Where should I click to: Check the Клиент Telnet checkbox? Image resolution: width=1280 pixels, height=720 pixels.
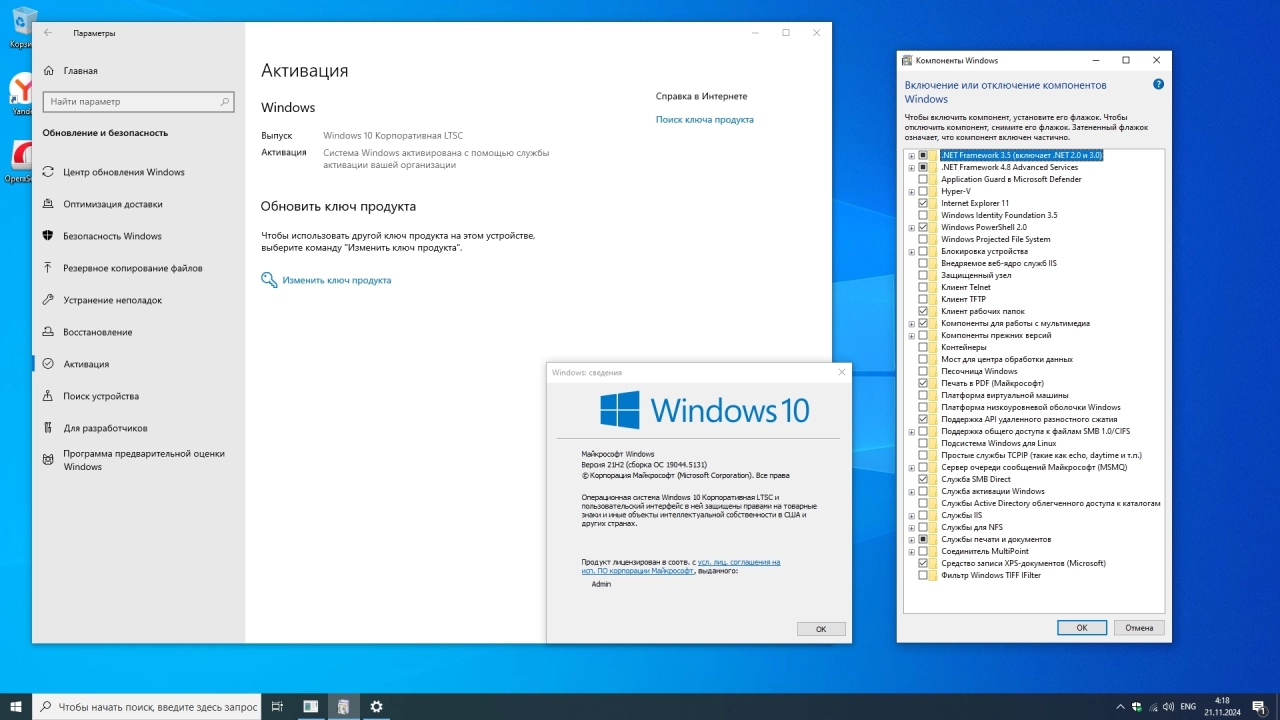coord(923,287)
